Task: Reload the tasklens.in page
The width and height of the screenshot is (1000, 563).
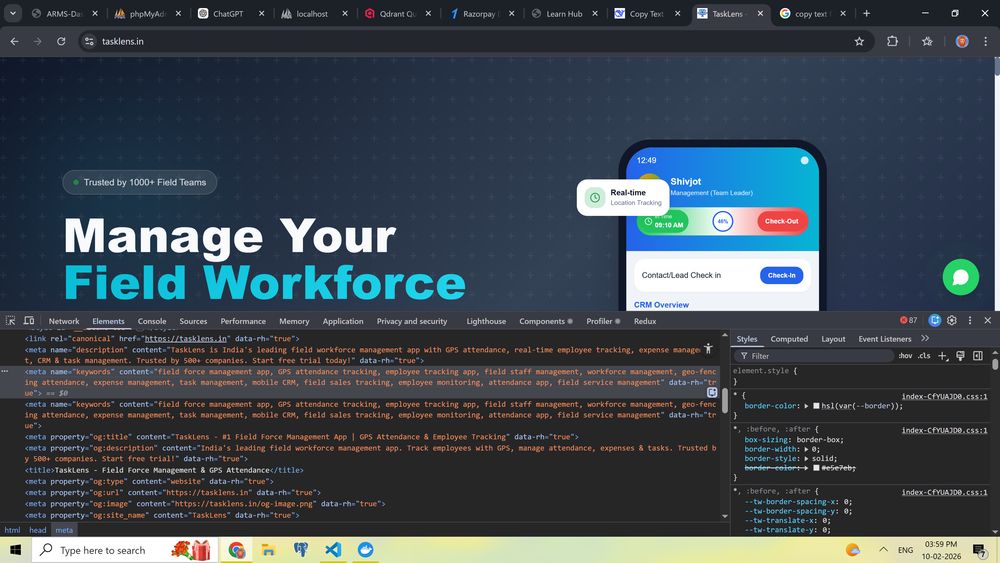Action: tap(61, 41)
